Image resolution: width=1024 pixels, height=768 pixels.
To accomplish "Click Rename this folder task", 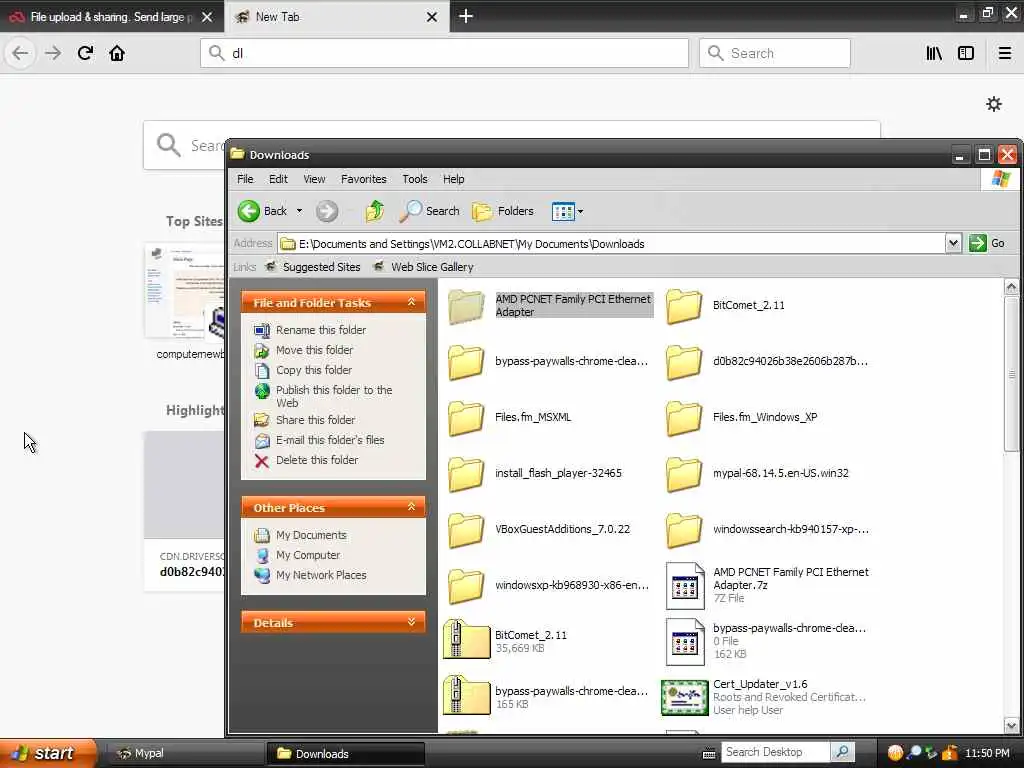I will [x=310, y=330].
